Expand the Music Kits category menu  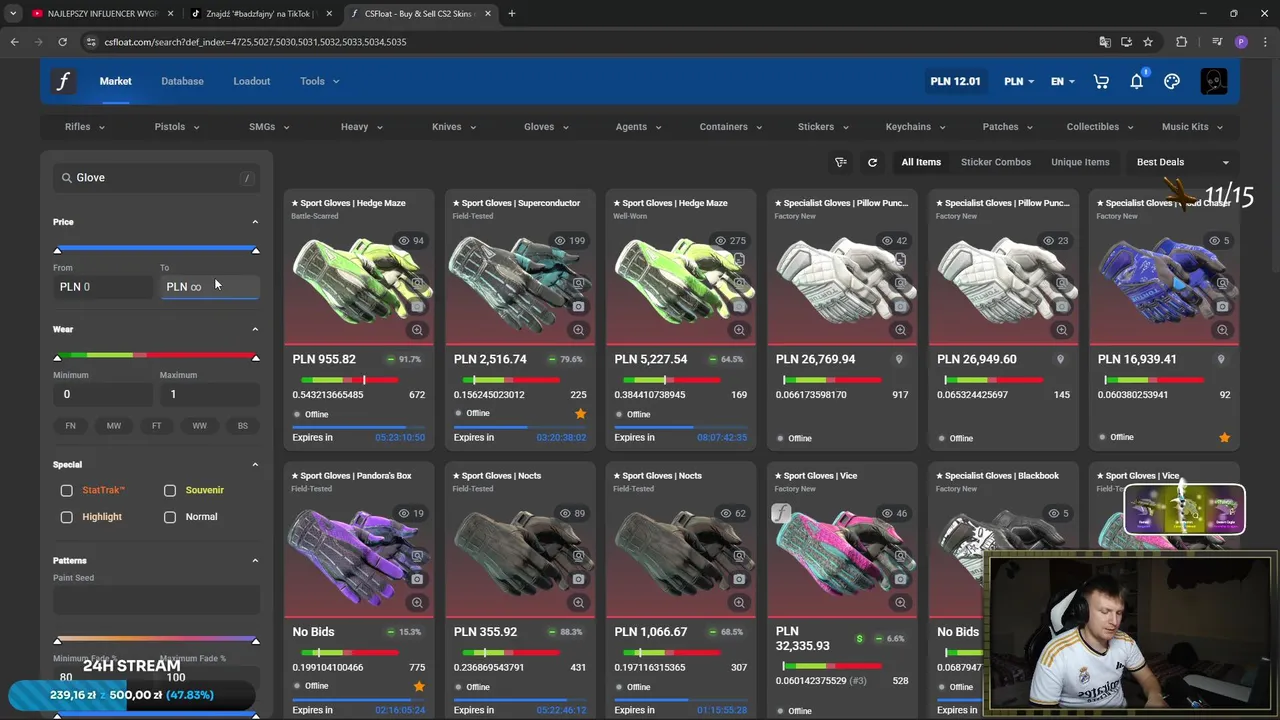[x=1192, y=127]
